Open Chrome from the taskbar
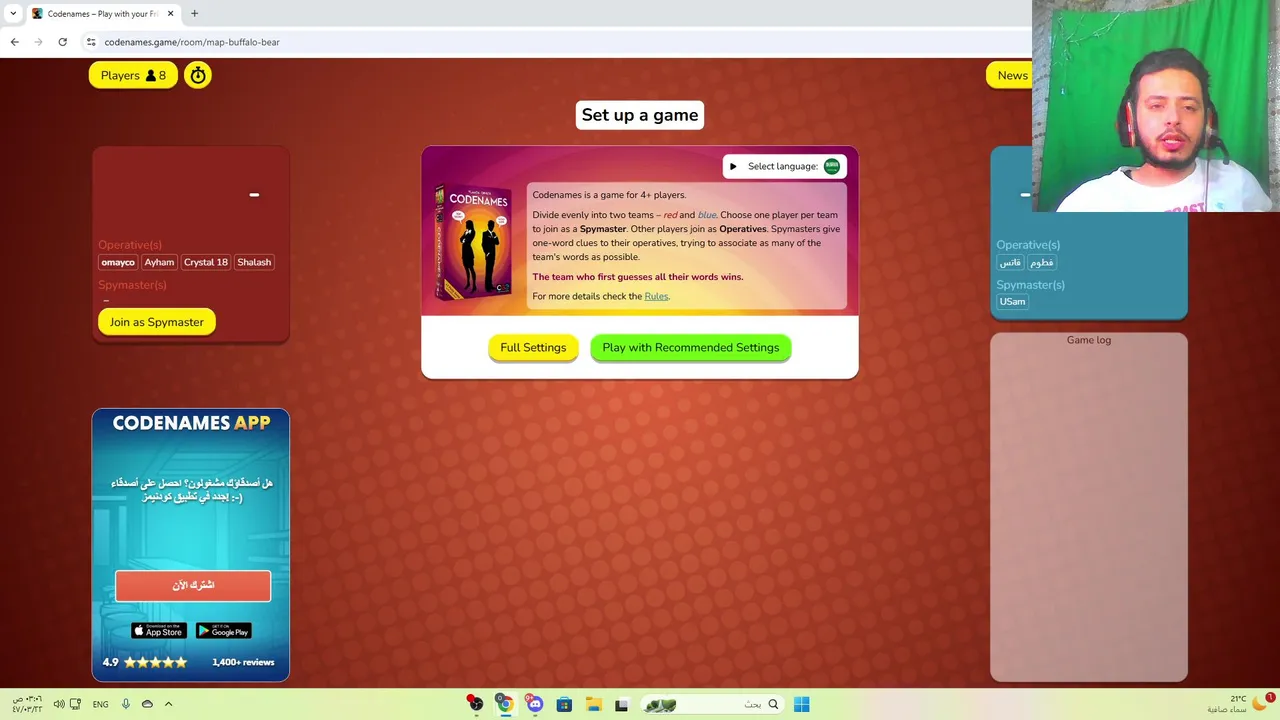The height and width of the screenshot is (720, 1280). click(x=505, y=704)
